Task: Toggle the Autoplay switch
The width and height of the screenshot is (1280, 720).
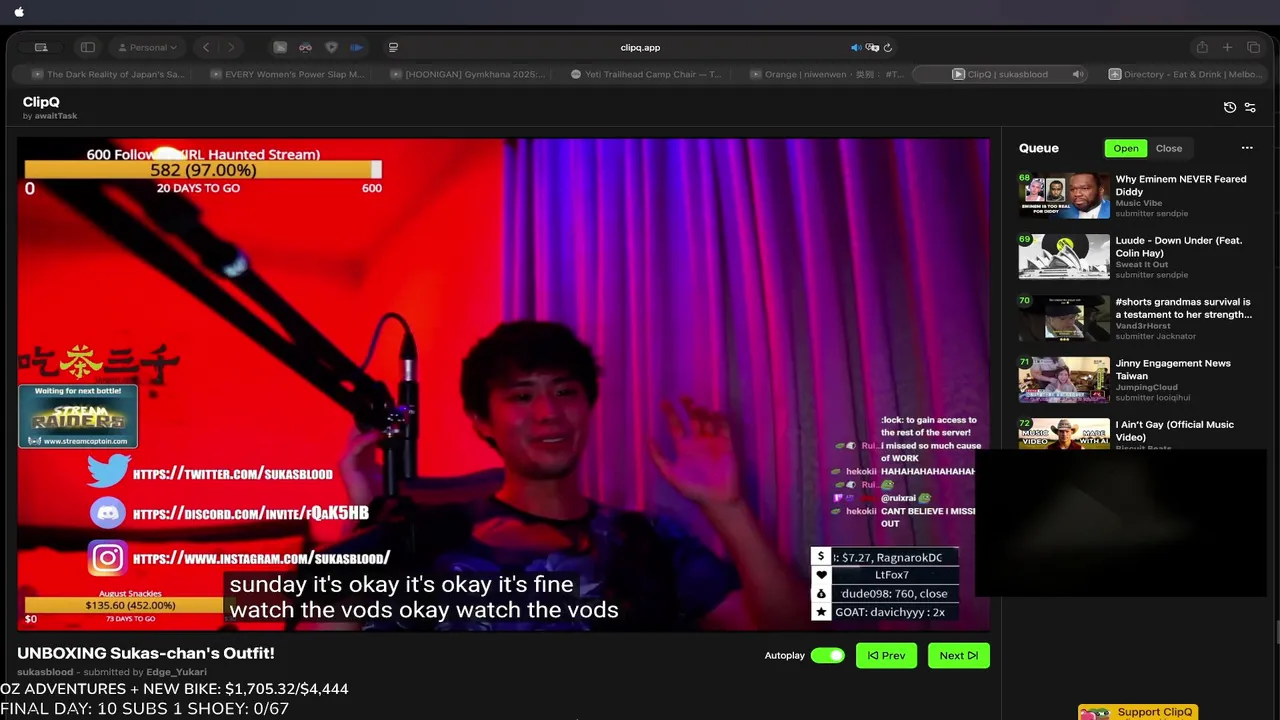Action: [827, 656]
